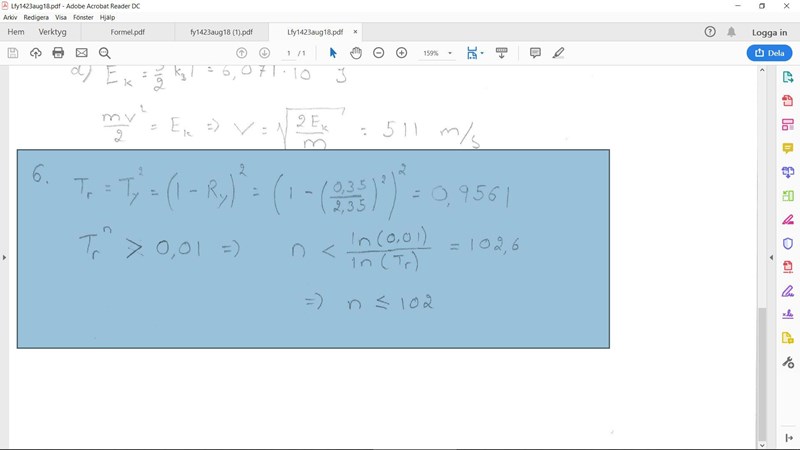Click the Print file icon
Viewport: 800px width, 450px height.
coord(58,53)
